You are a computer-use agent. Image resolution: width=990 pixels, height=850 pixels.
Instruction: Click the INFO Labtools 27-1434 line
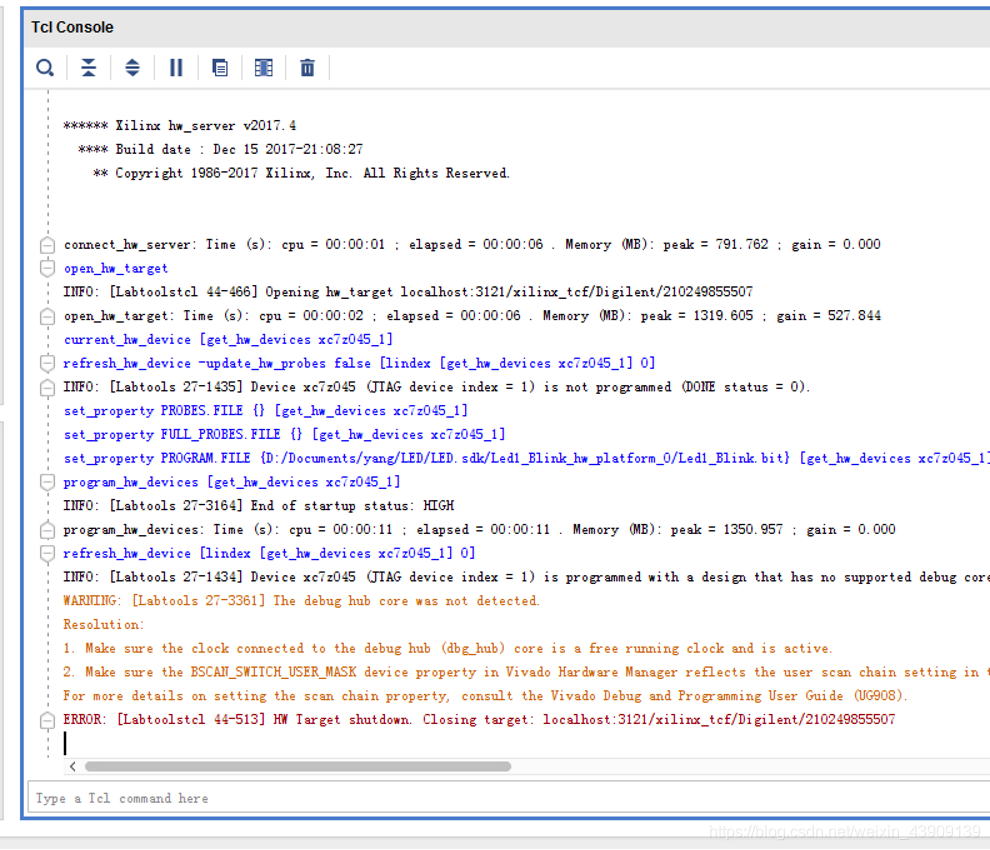(x=526, y=577)
